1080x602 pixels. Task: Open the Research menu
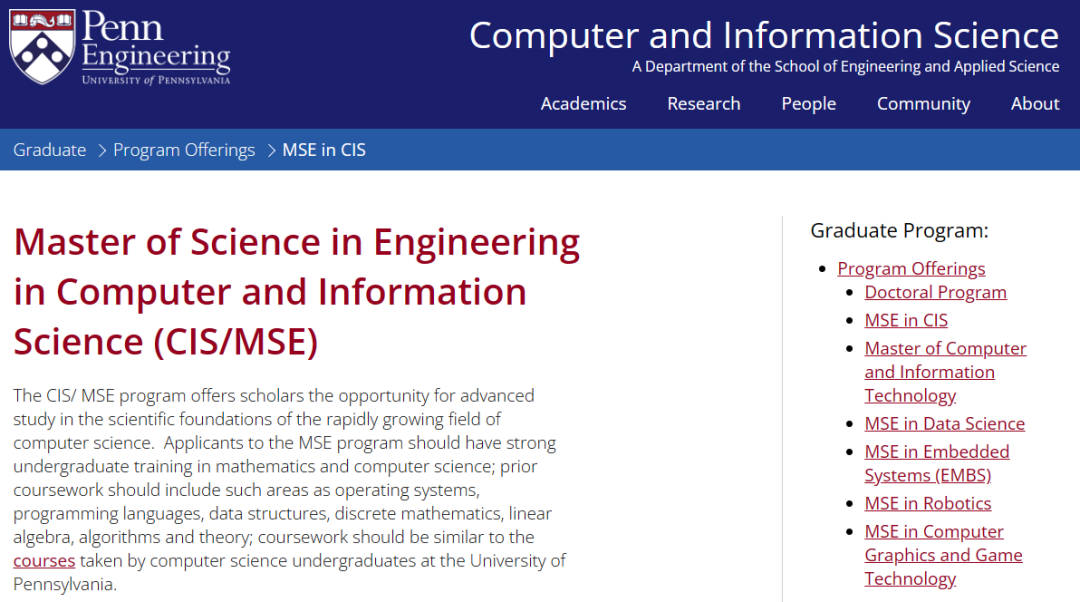pos(704,104)
